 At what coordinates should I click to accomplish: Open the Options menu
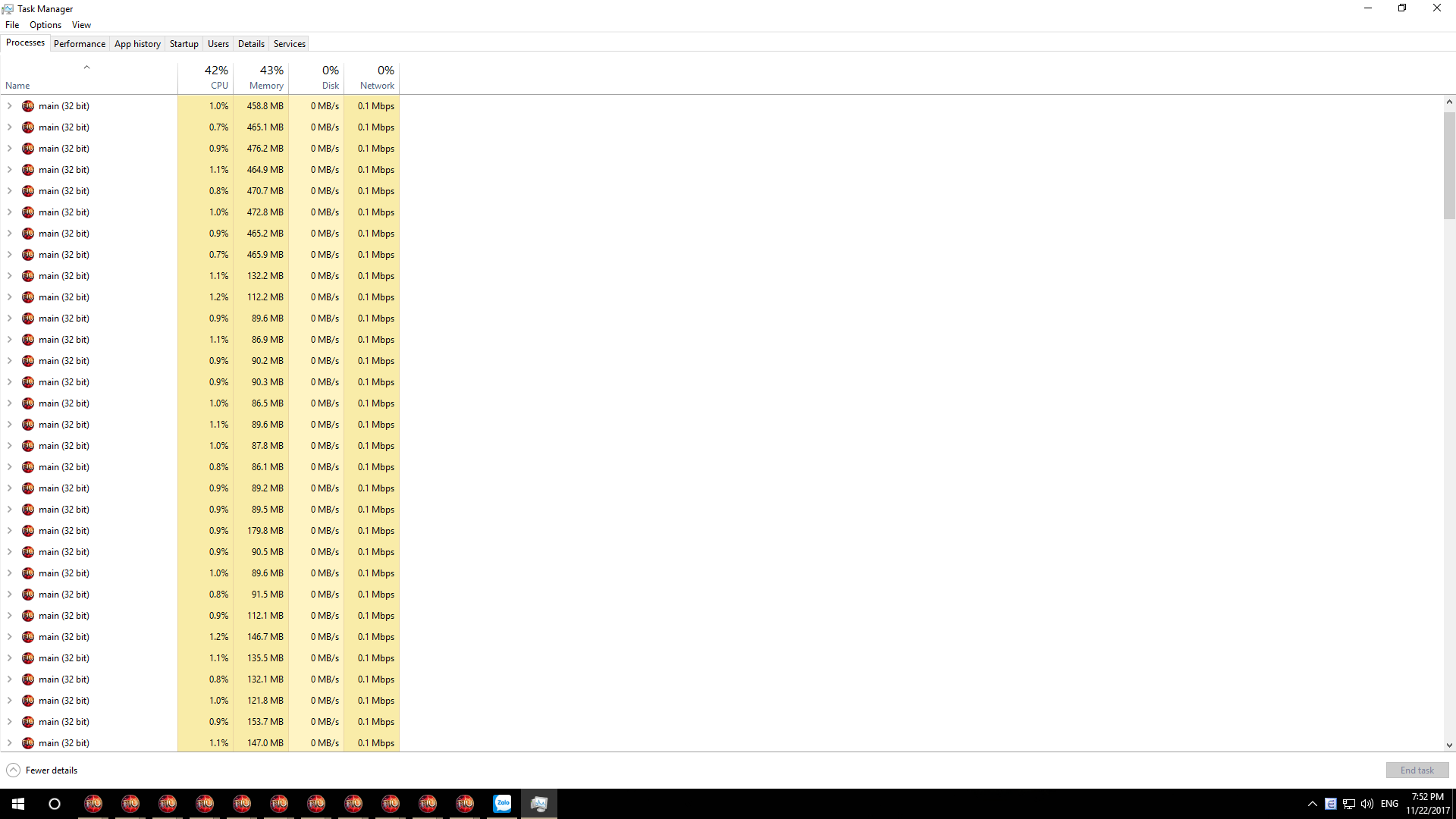(x=45, y=25)
